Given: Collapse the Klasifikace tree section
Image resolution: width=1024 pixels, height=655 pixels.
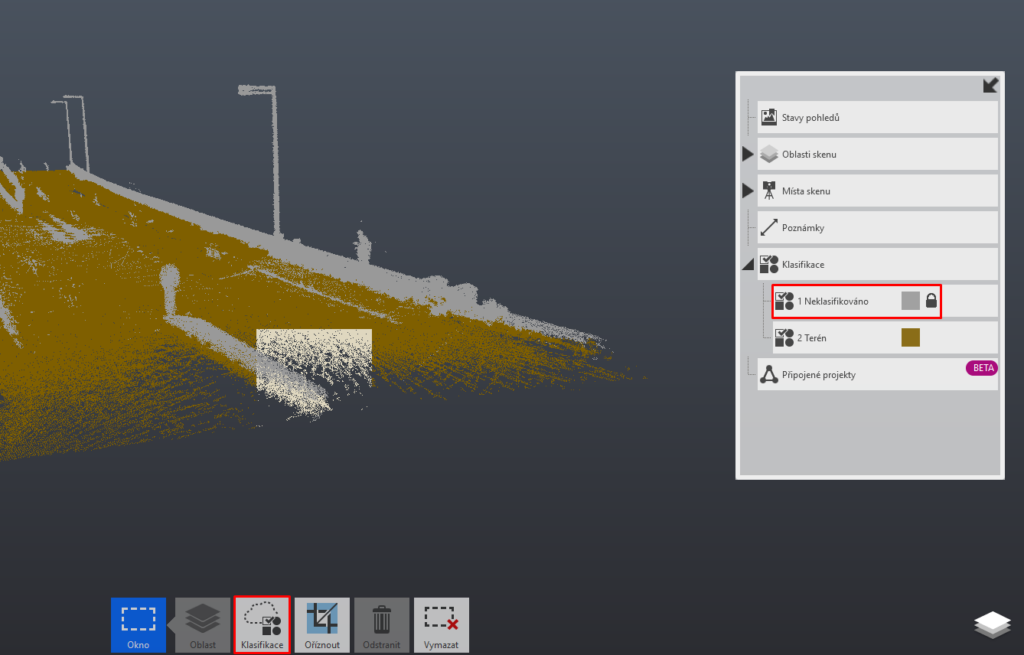Looking at the screenshot, I should [747, 265].
